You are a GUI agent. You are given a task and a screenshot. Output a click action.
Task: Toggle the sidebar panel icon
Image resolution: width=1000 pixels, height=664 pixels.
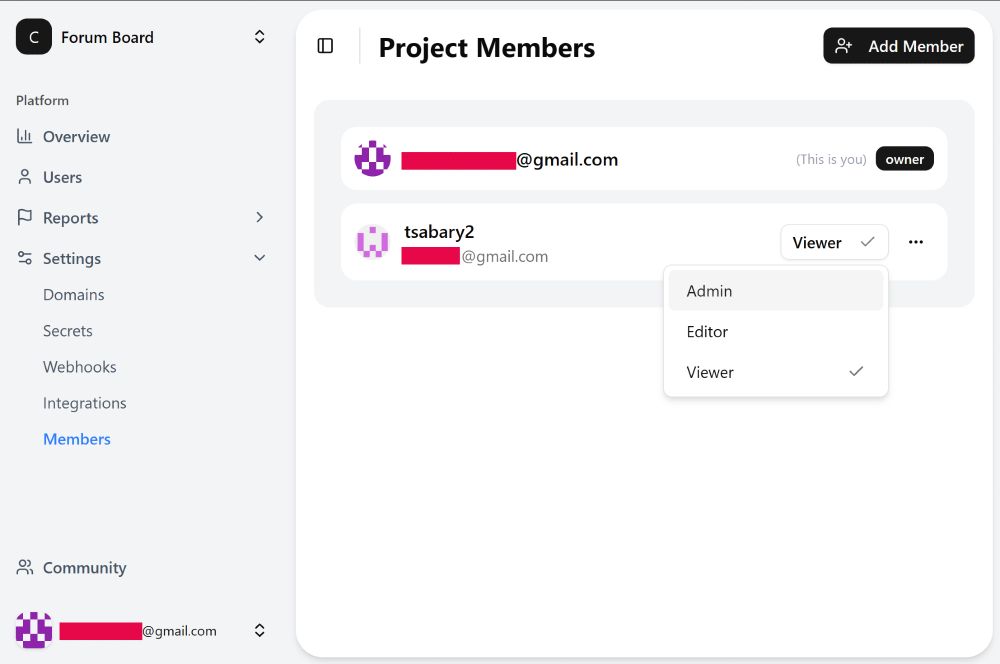pos(325,46)
